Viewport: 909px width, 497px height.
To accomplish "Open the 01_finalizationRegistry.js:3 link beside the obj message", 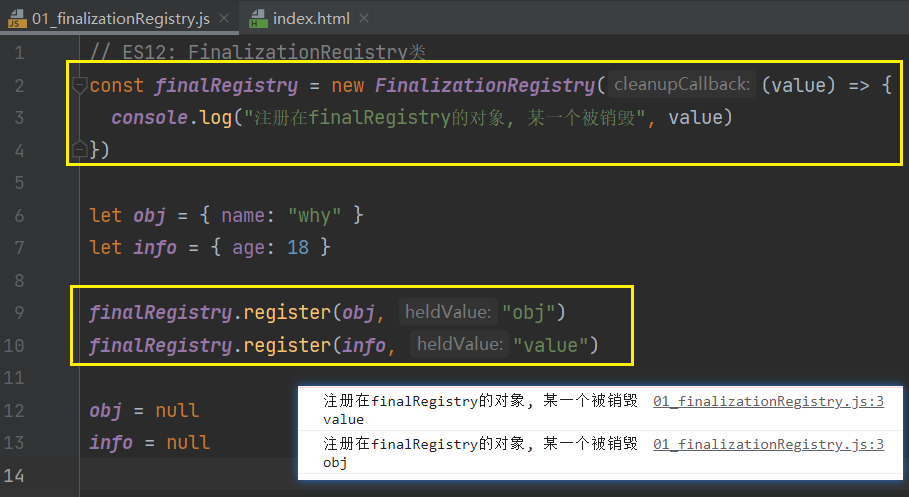I will point(768,444).
